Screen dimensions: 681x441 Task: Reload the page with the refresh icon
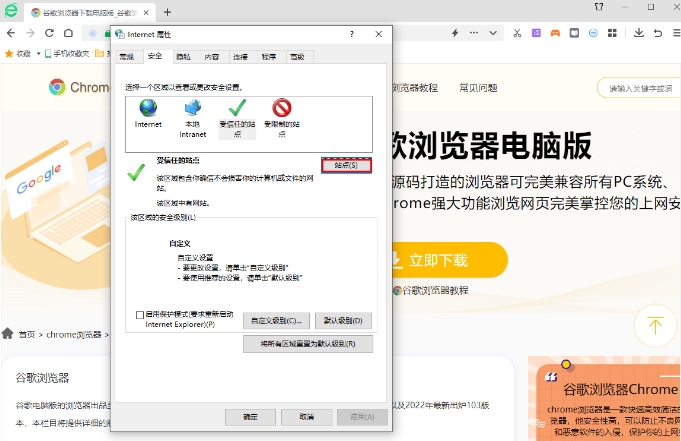[x=49, y=33]
